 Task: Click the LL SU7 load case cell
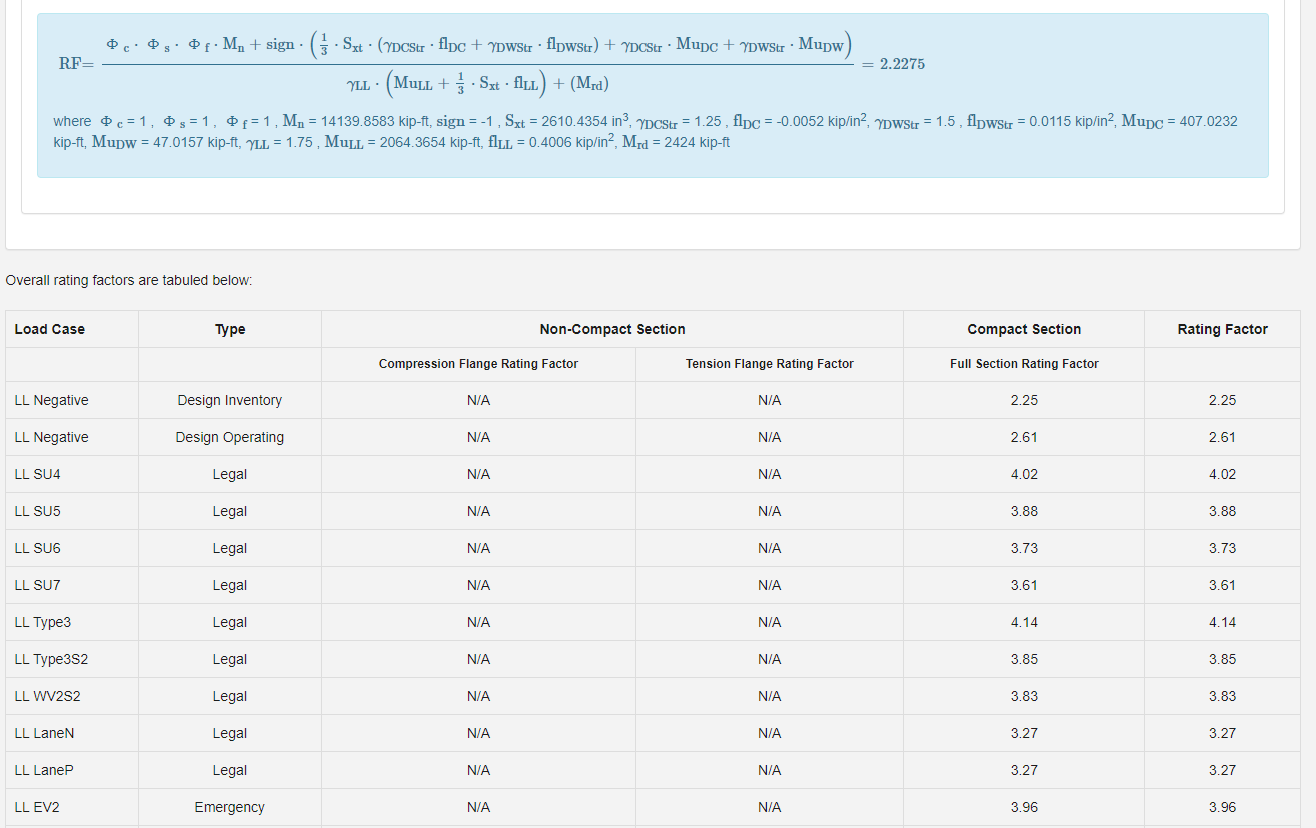tap(38, 585)
